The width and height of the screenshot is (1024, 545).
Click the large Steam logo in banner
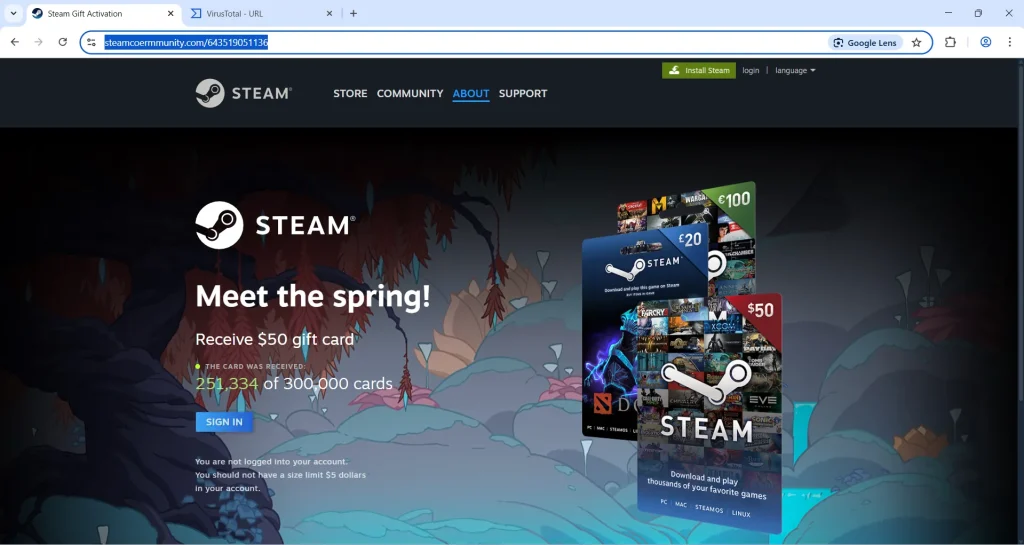click(276, 225)
